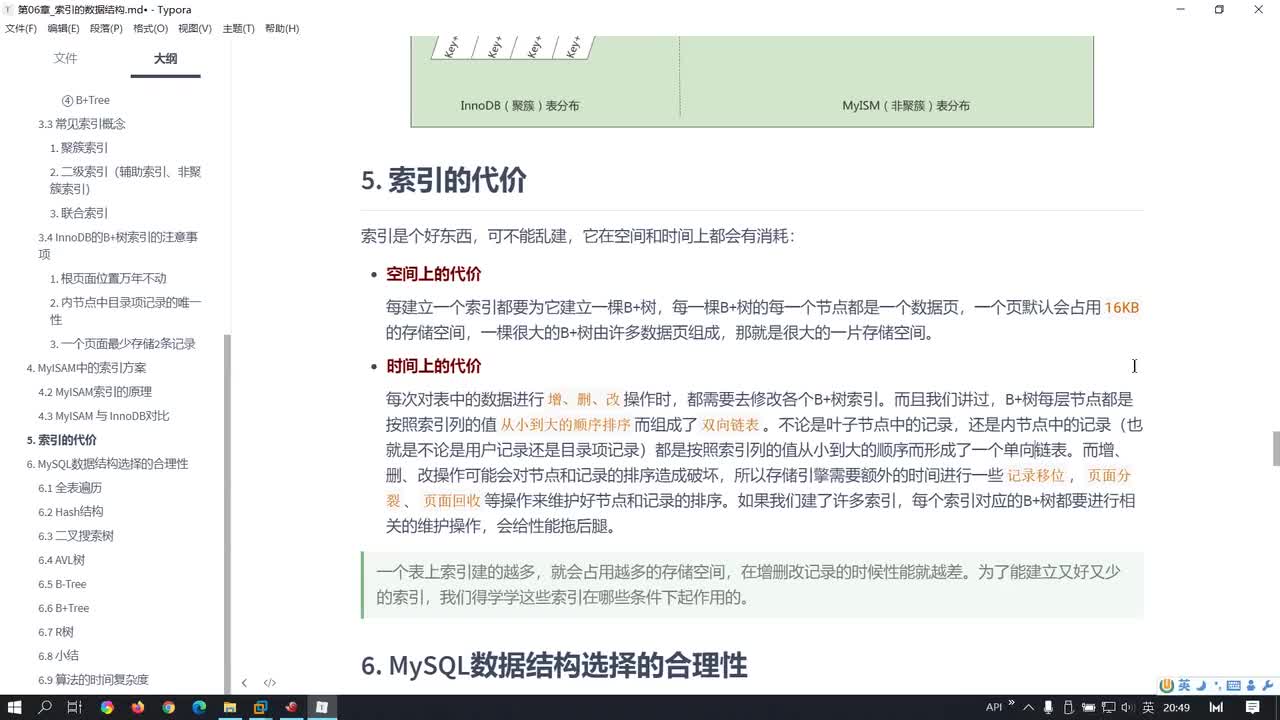The width and height of the screenshot is (1280, 720).
Task: Jump to outline item 4.3 MyISAM 与 InnoDB对比
Action: click(x=104, y=416)
